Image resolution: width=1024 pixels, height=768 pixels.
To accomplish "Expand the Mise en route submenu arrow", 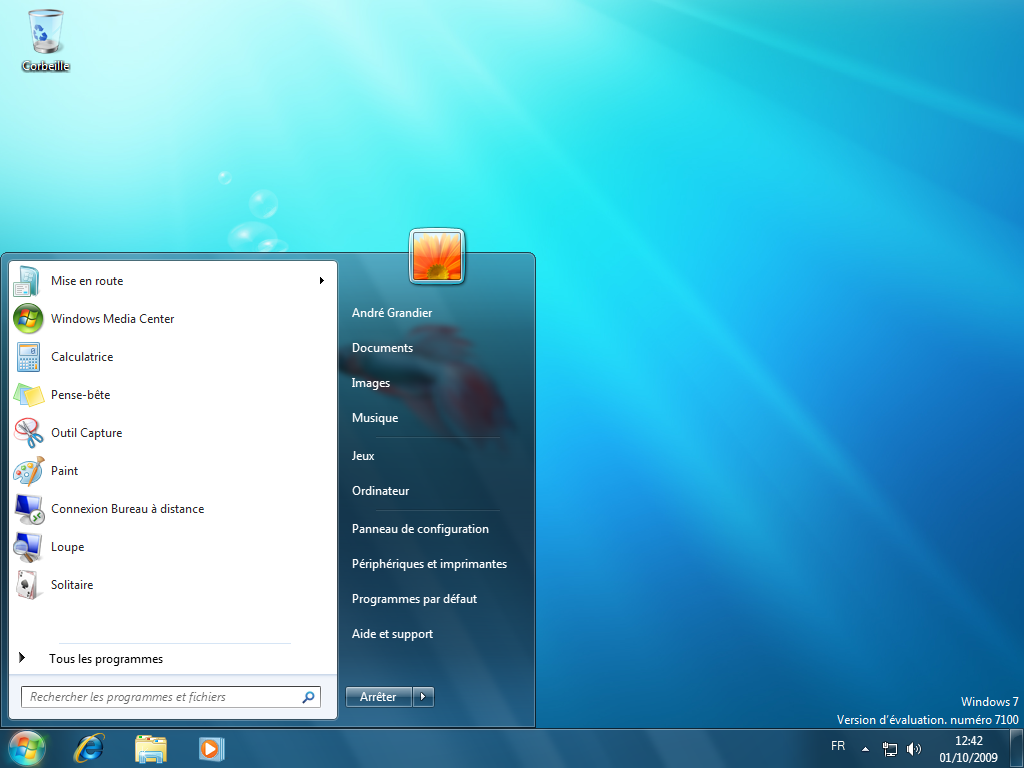I will pos(321,281).
